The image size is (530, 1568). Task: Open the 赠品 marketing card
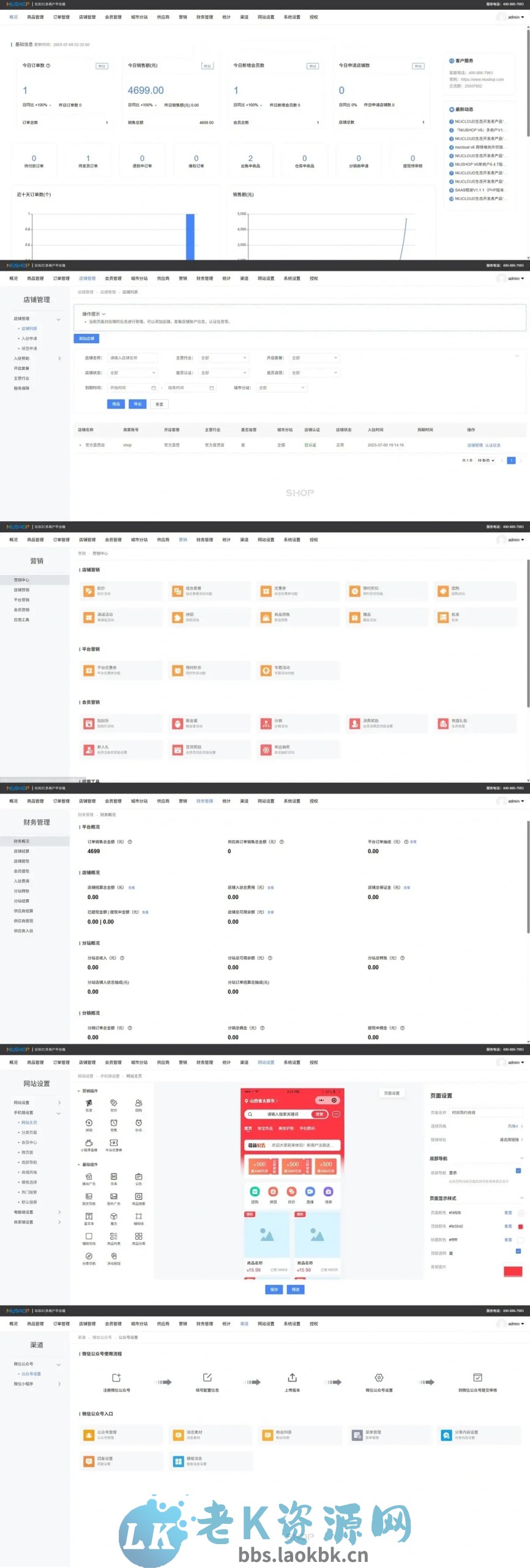(x=387, y=617)
